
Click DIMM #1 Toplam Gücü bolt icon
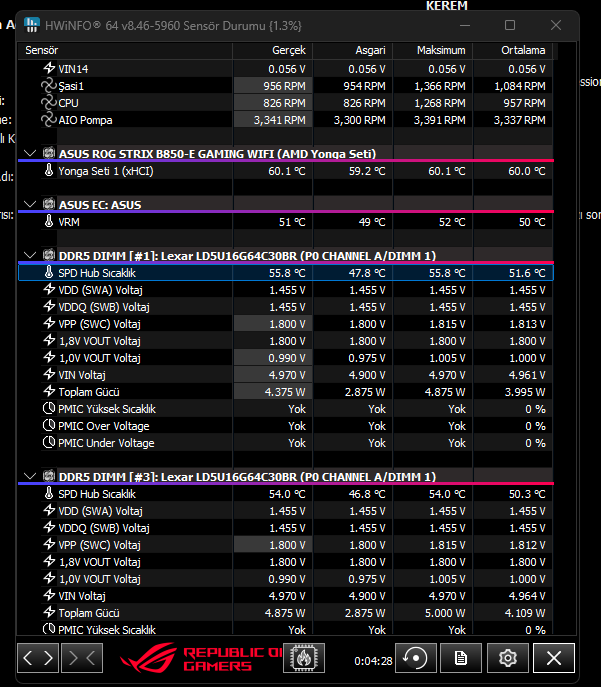49,391
